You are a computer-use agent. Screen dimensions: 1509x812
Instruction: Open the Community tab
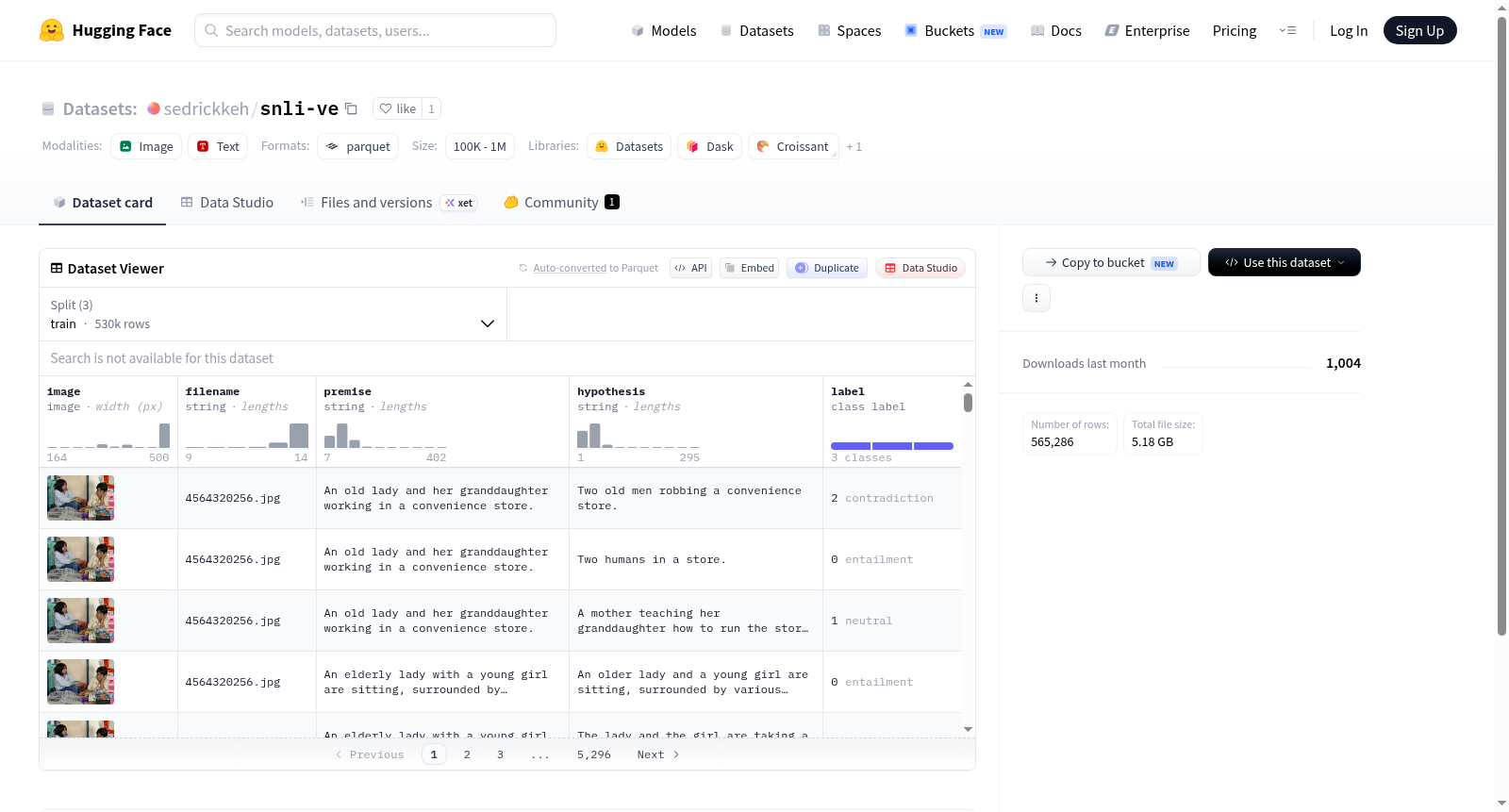tap(561, 202)
